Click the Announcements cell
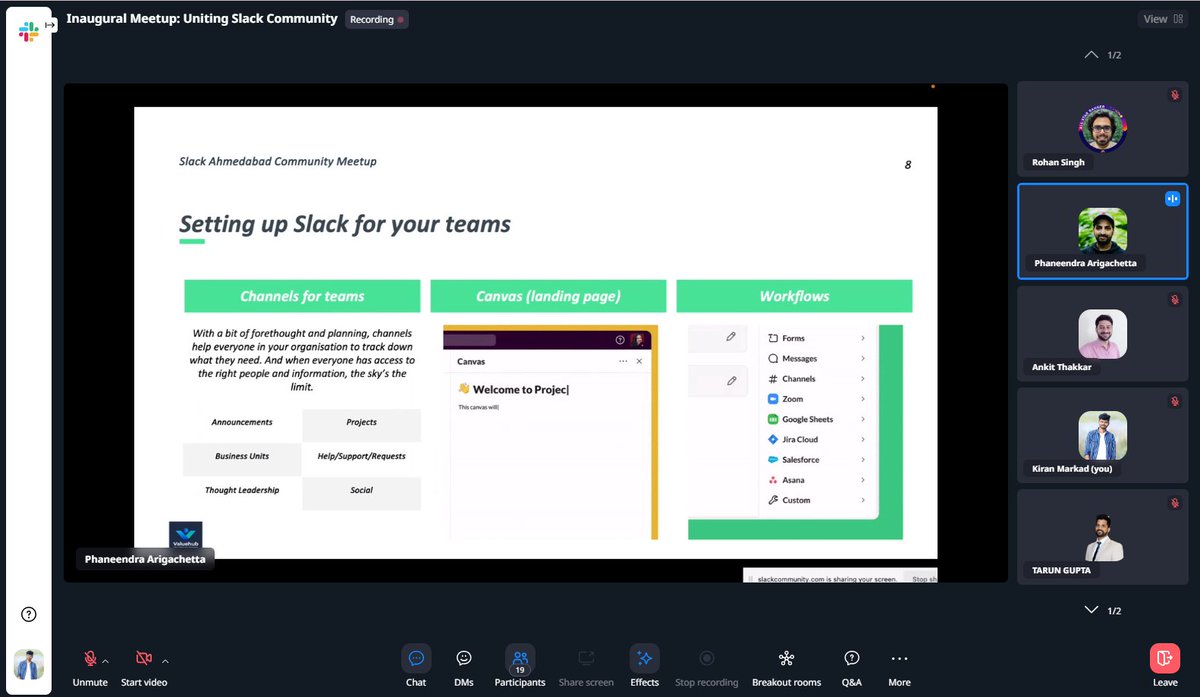This screenshot has height=697, width=1200. point(242,423)
